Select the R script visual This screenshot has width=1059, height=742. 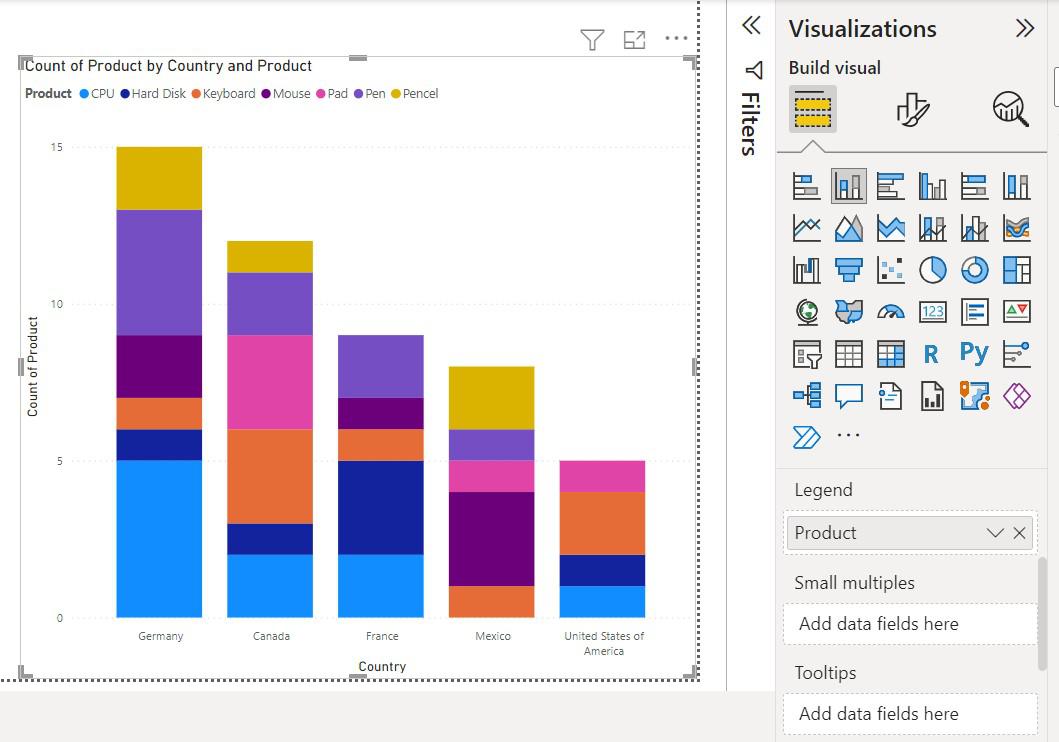(x=932, y=354)
